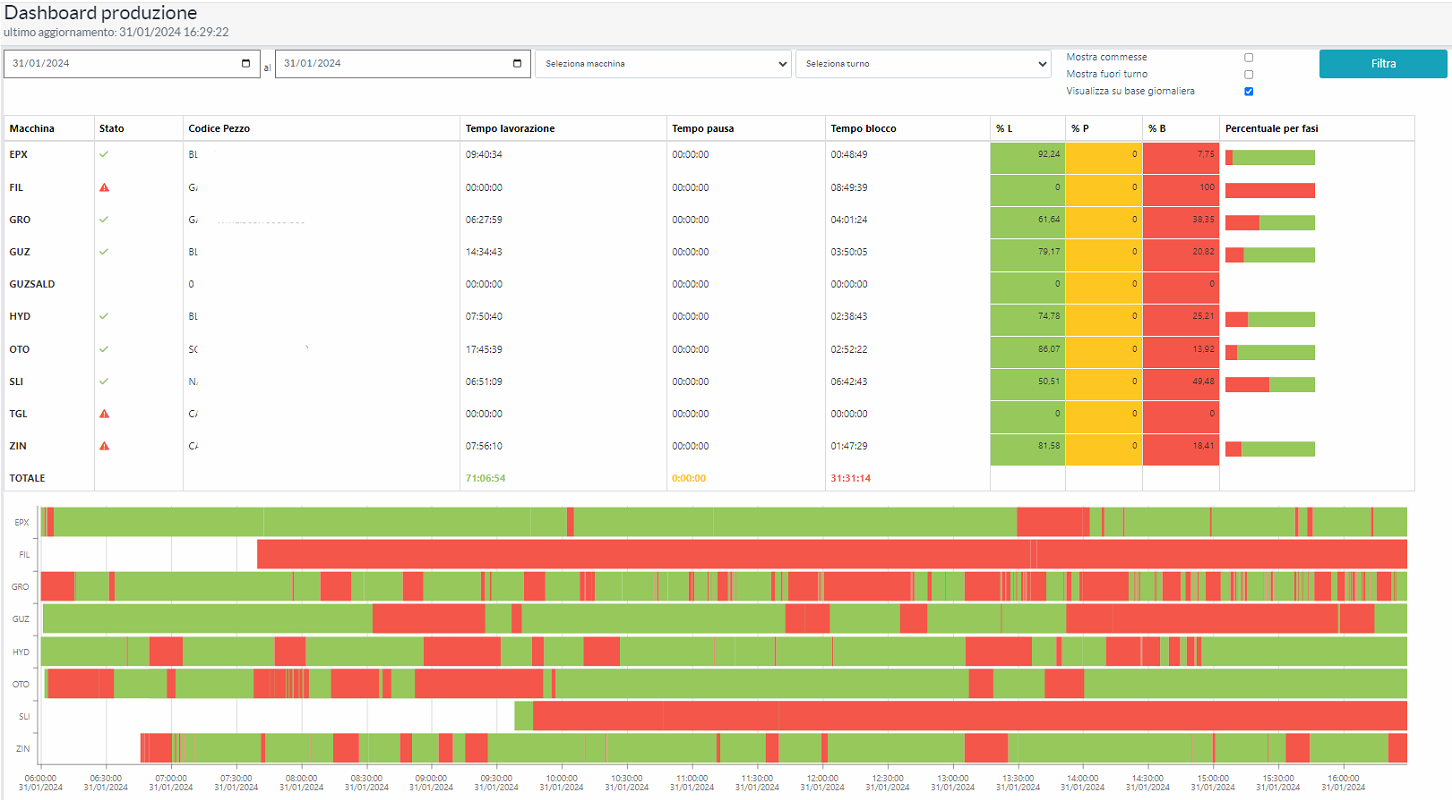The width and height of the screenshot is (1452, 800).
Task: Click the EPX row label in timeline chart
Action: (x=22, y=522)
